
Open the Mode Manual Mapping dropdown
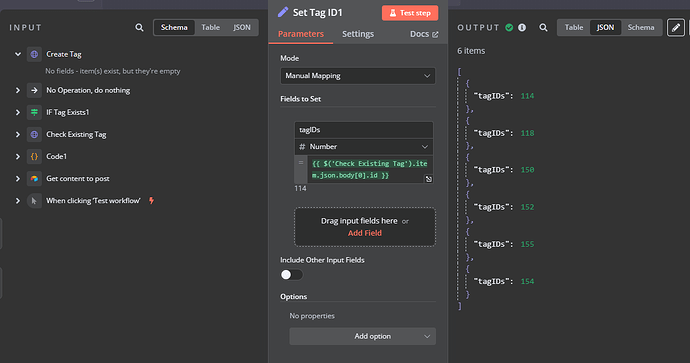(x=358, y=76)
